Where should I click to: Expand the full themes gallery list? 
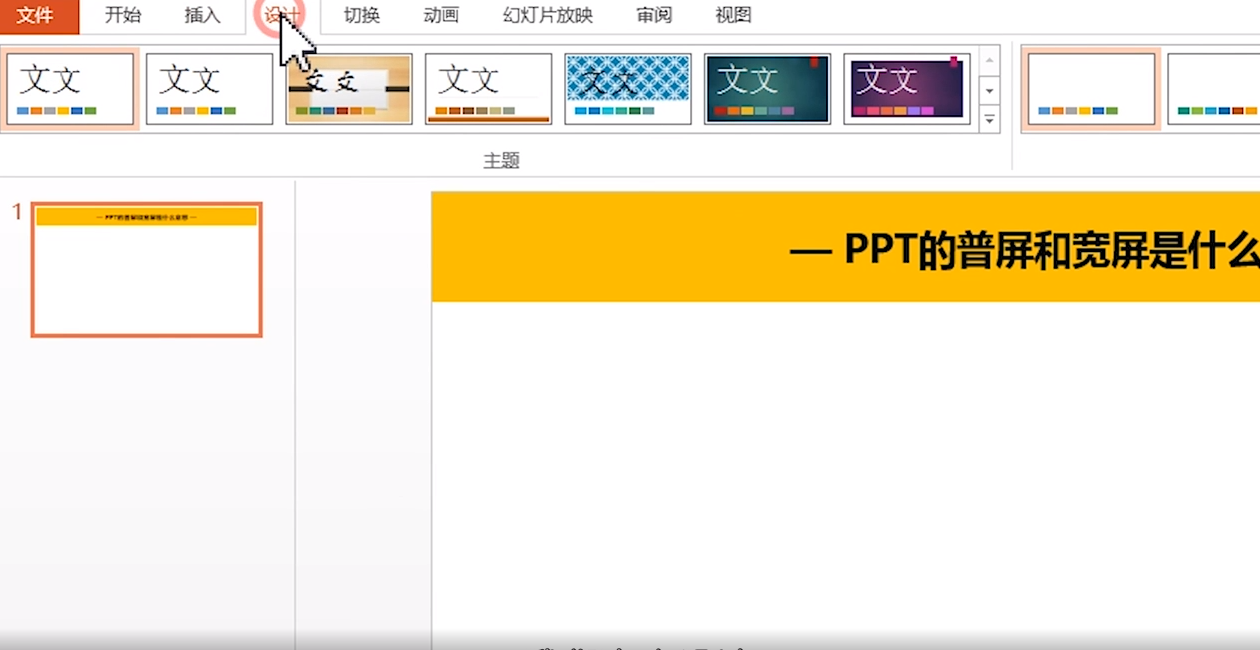(x=990, y=120)
